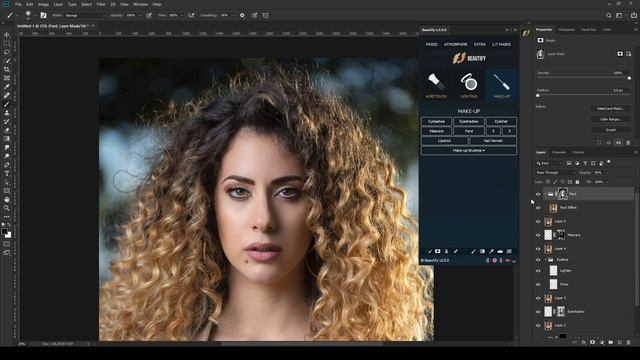The width and height of the screenshot is (640, 360).
Task: Click the Density slider handle
Action: click(629, 78)
